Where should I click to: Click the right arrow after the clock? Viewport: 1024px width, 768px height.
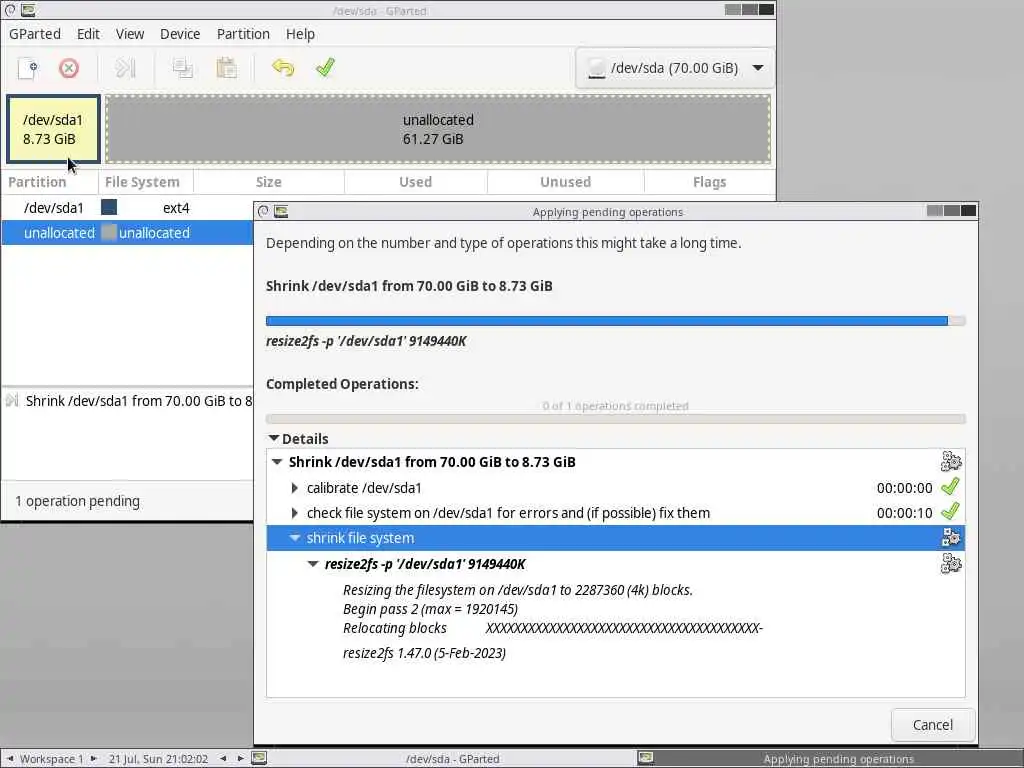click(240, 758)
